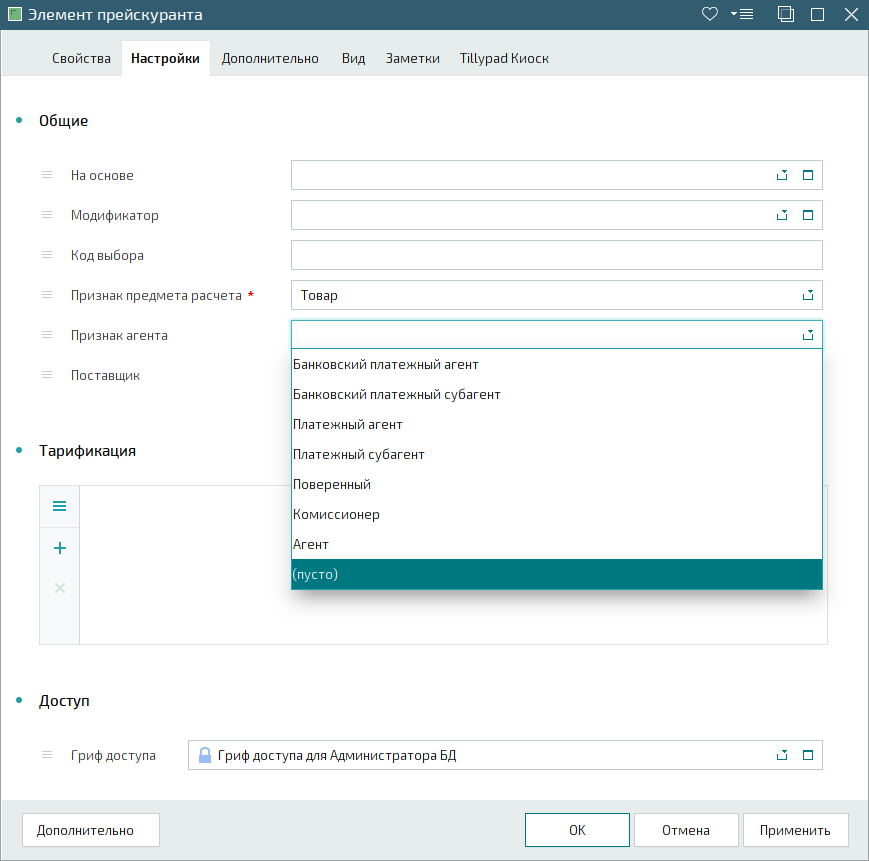
Task: Switch to the Tillypad Киоск tab
Action: [504, 58]
